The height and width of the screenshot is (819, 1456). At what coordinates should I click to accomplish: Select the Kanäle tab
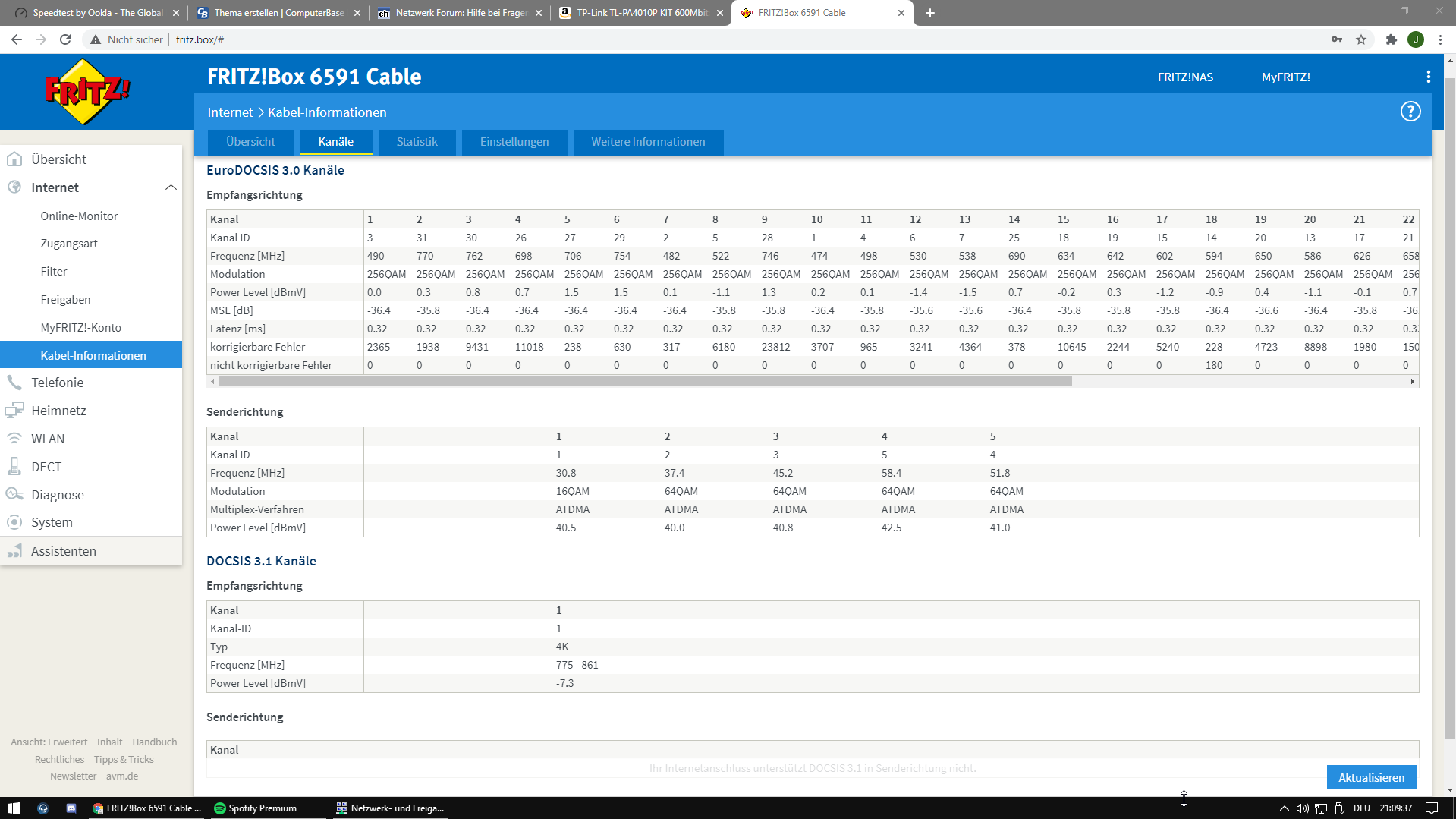coord(335,142)
